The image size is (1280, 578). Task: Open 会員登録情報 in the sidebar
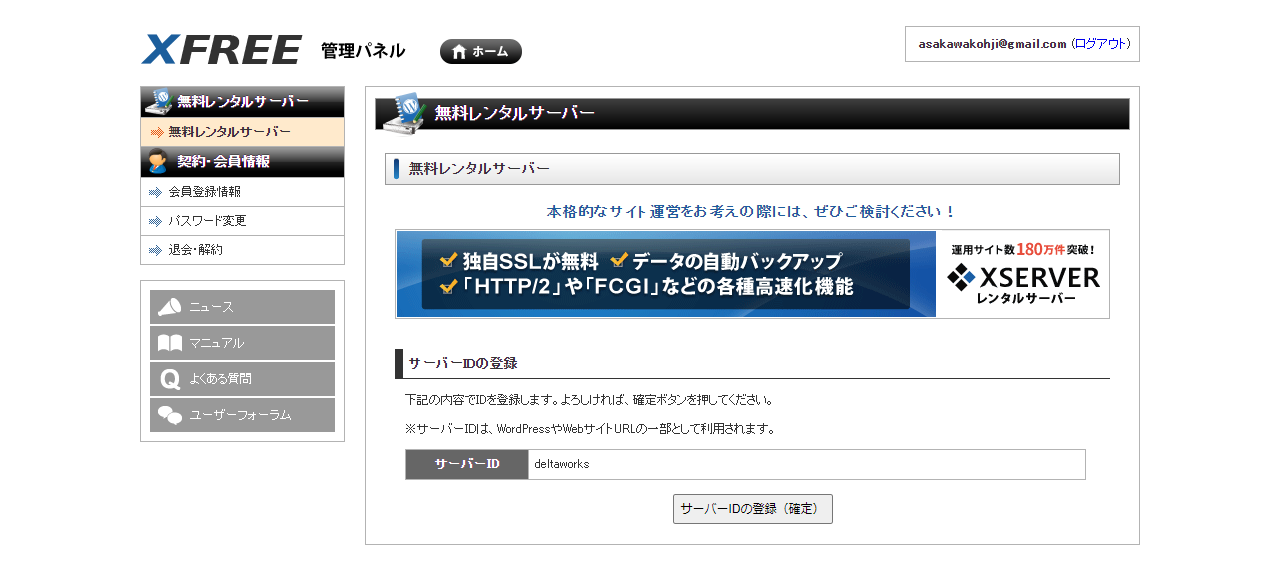coord(204,192)
